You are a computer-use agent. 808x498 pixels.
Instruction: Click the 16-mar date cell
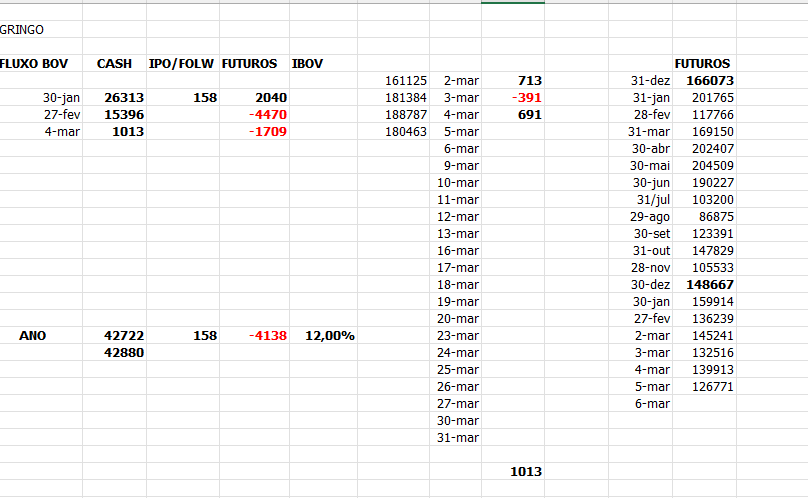tap(458, 251)
